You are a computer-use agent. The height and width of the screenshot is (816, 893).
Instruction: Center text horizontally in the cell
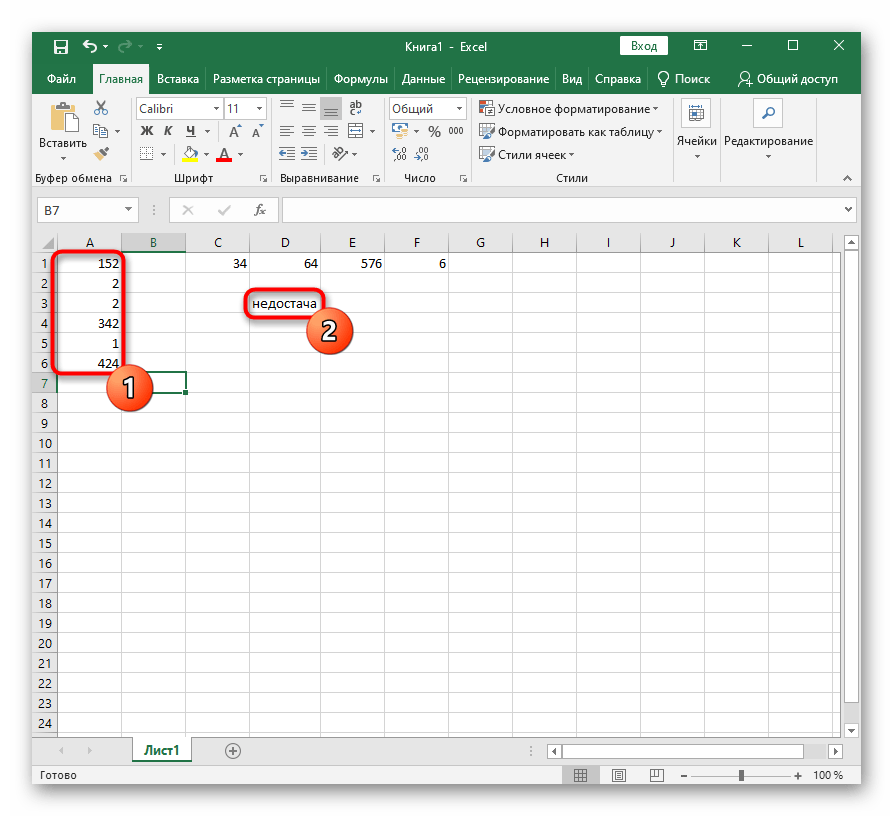point(309,132)
